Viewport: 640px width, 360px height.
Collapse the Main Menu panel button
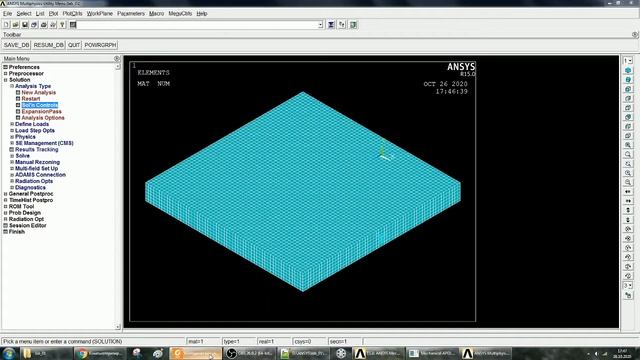tap(117, 59)
